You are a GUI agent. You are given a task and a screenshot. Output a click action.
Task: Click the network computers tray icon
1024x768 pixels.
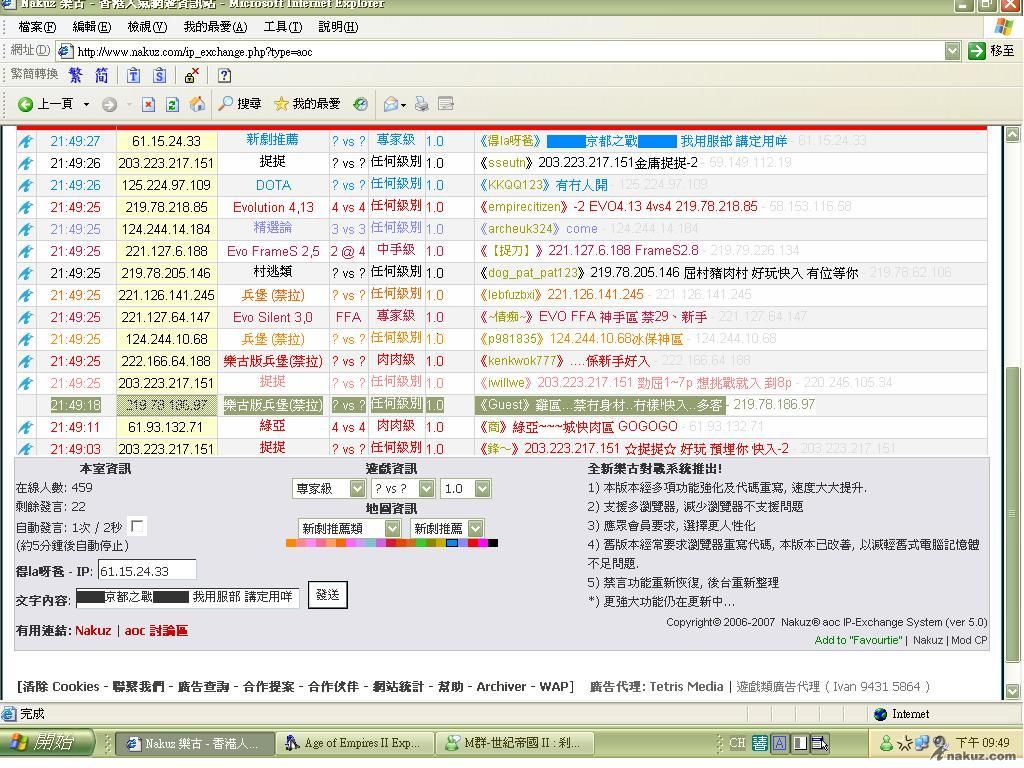[922, 743]
